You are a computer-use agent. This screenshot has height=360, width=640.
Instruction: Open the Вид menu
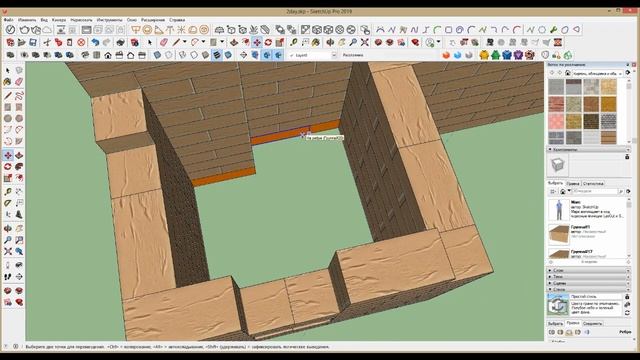tap(44, 20)
